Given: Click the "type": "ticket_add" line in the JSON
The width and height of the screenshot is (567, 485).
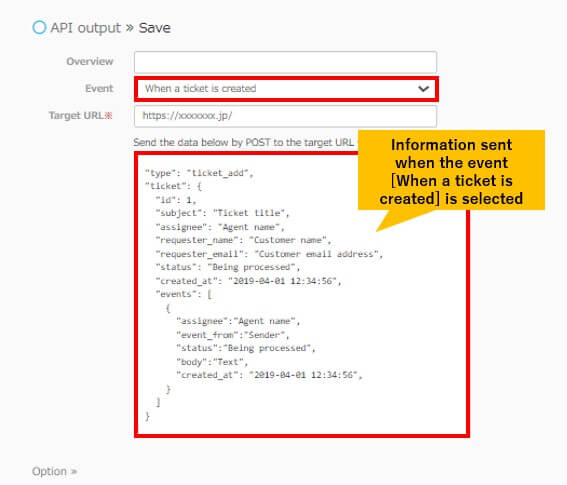Looking at the screenshot, I should pos(199,173).
